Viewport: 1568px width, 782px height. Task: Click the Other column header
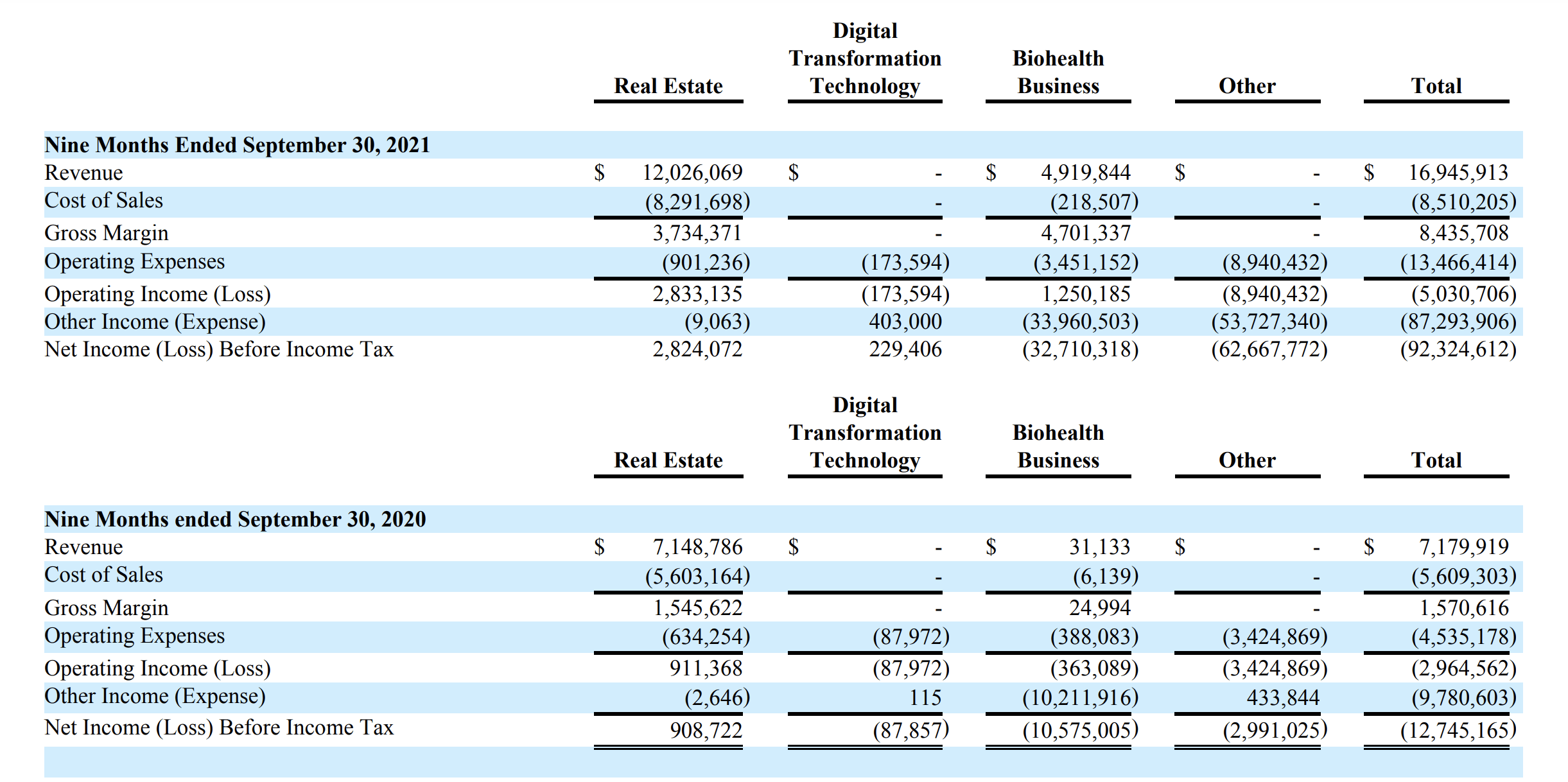click(1245, 85)
